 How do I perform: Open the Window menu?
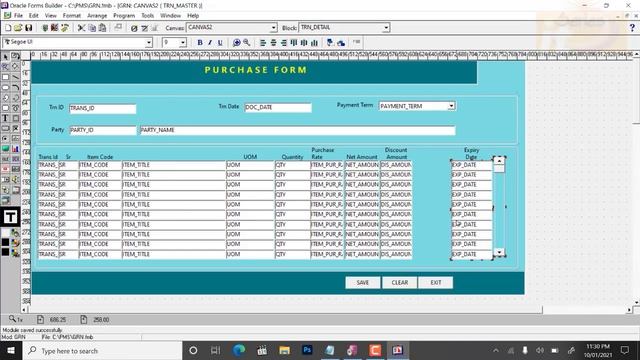[x=170, y=16]
